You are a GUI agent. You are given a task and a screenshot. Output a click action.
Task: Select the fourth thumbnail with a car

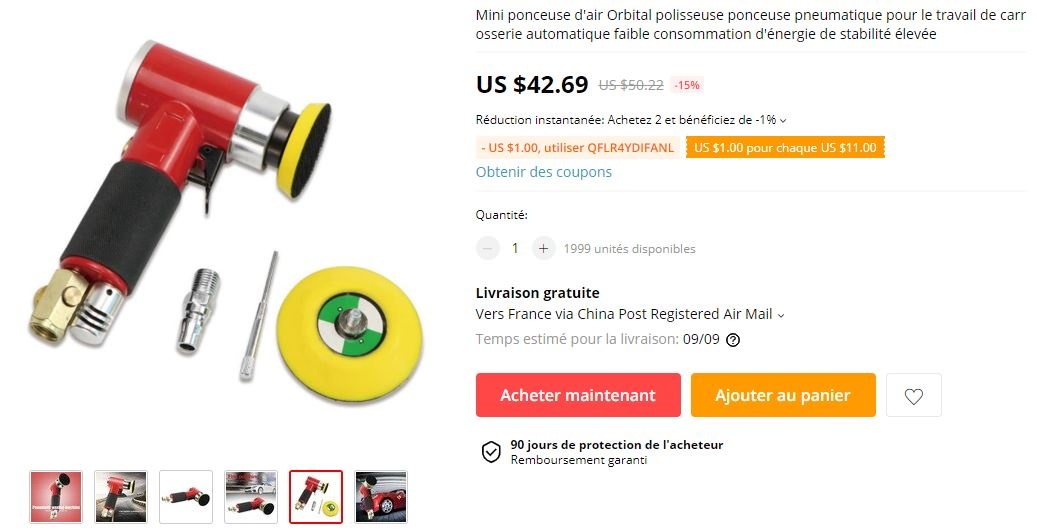point(251,497)
